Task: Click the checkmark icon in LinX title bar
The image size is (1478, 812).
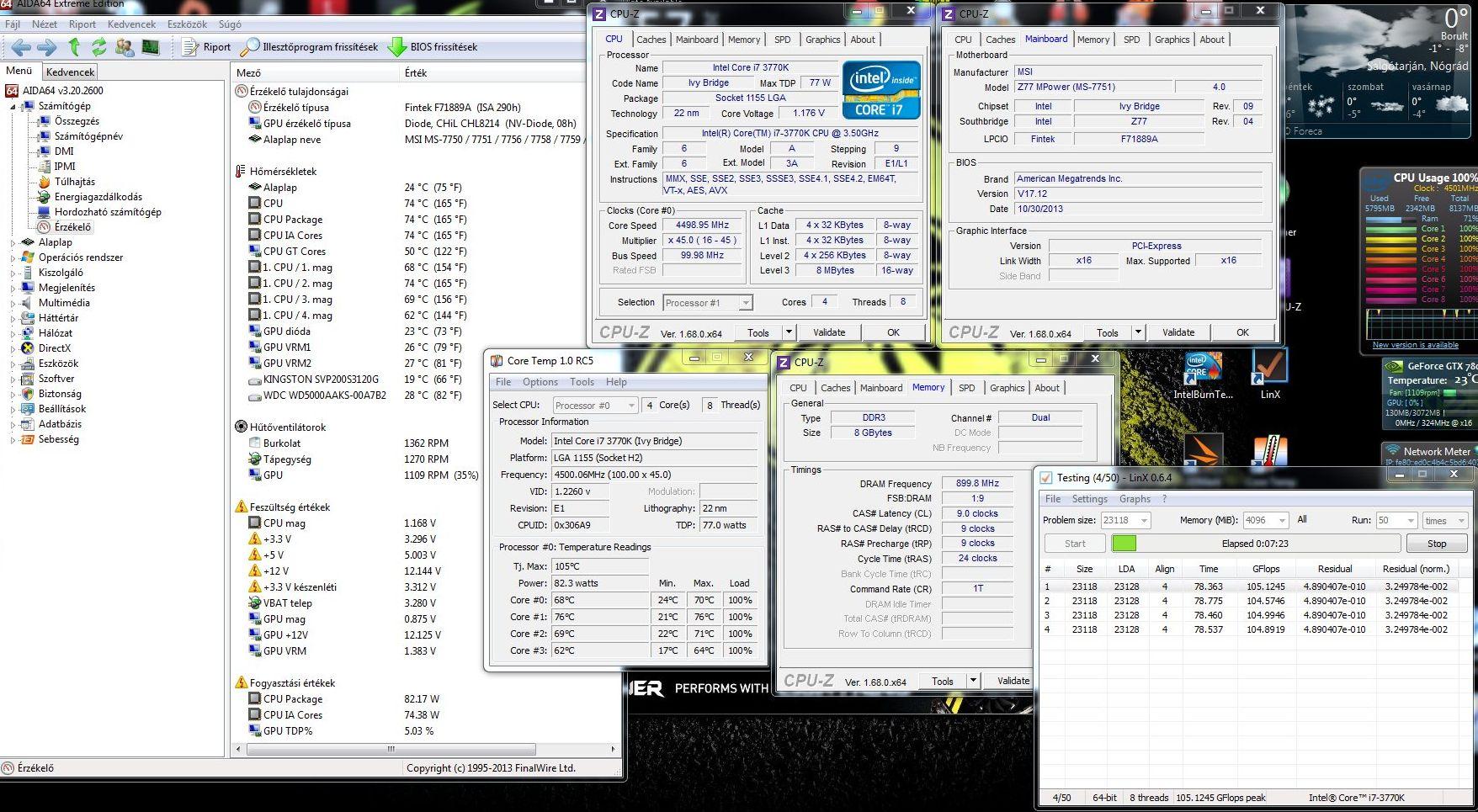Action: pyautogui.click(x=1045, y=477)
